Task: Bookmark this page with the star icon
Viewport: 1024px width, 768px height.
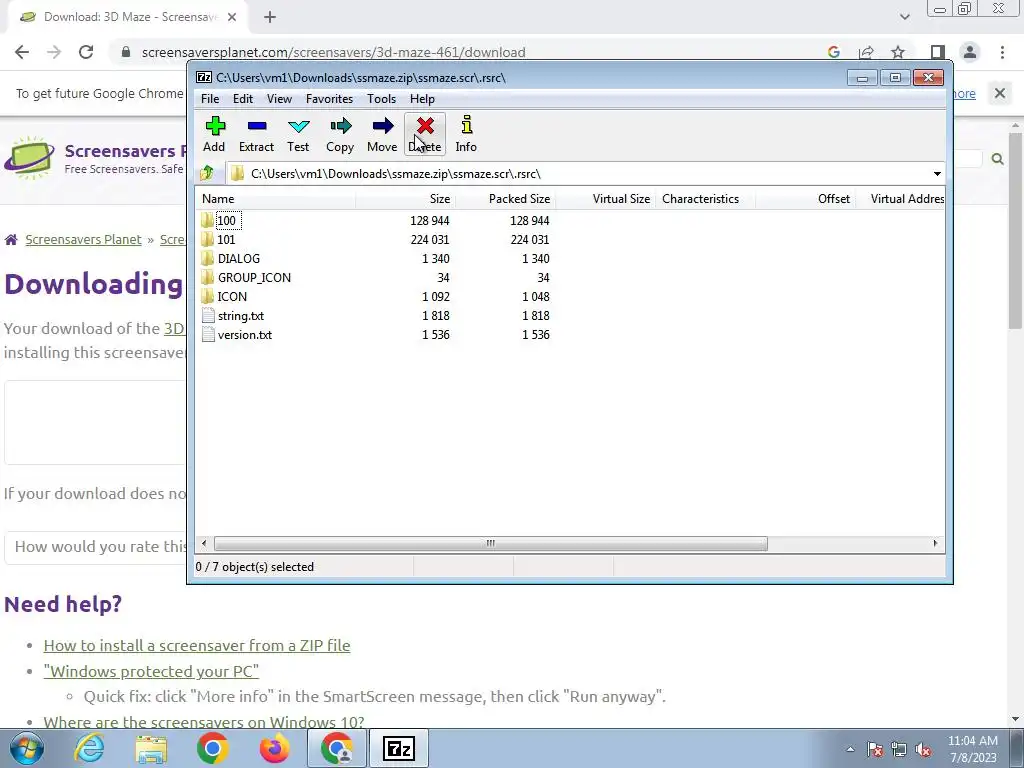Action: 898,52
